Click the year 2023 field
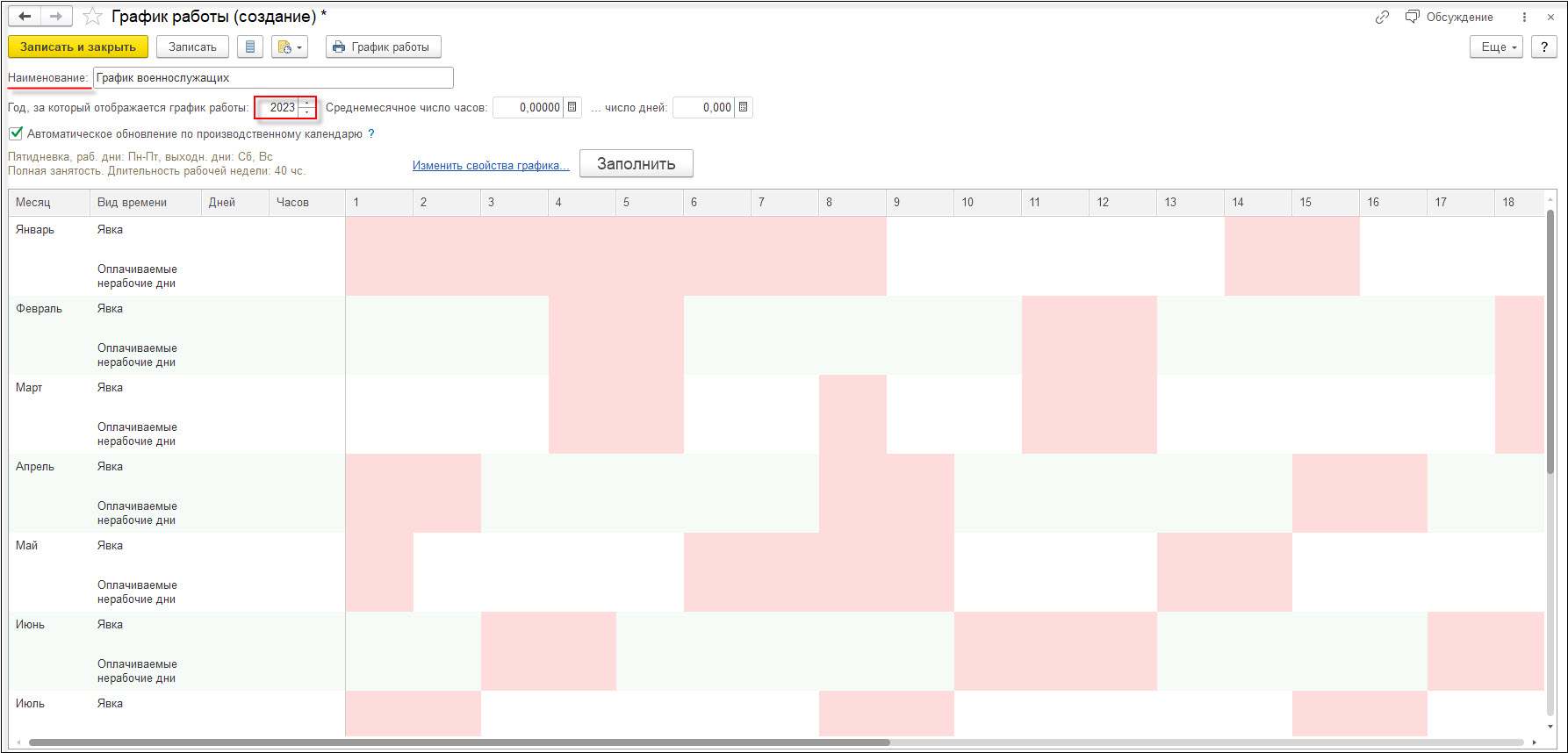The image size is (1568, 753). click(x=277, y=107)
